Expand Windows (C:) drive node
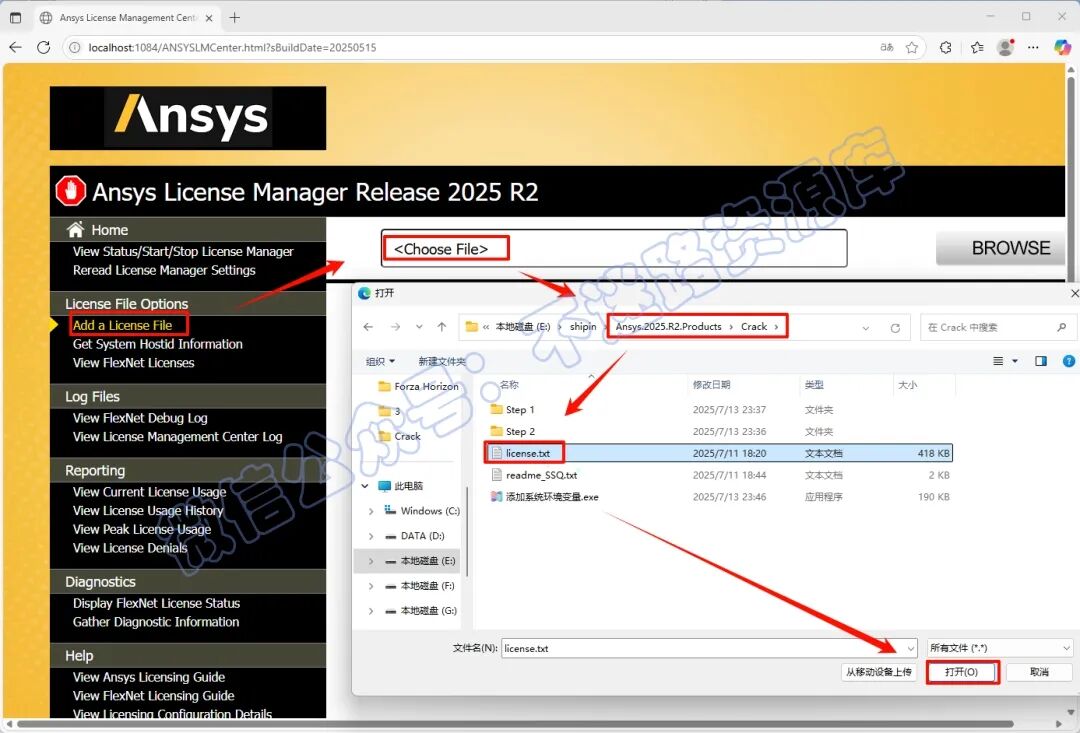The width and height of the screenshot is (1080, 733). pyautogui.click(x=371, y=511)
